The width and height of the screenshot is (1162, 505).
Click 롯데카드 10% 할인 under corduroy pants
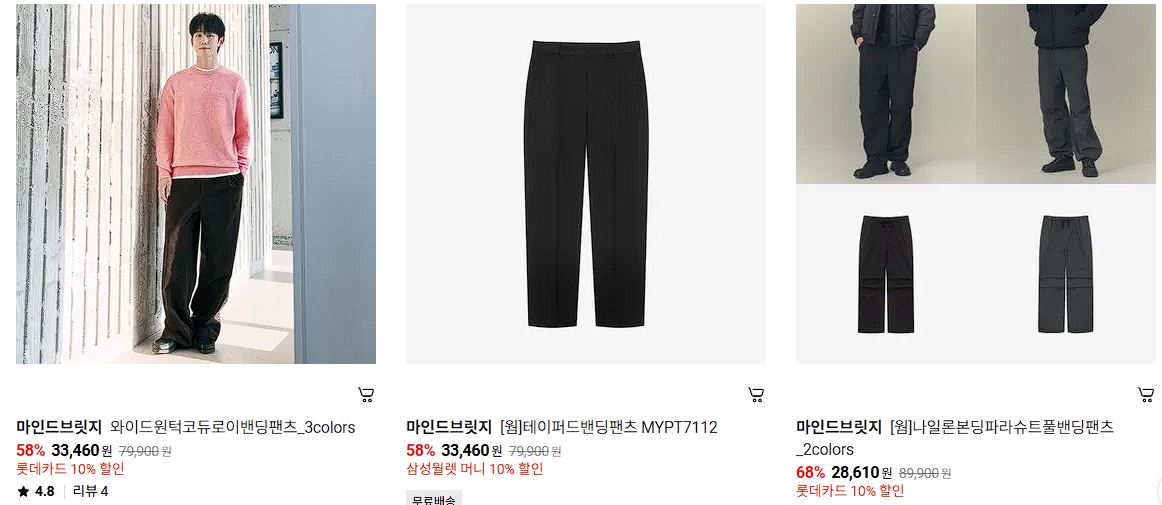pyautogui.click(x=70, y=469)
